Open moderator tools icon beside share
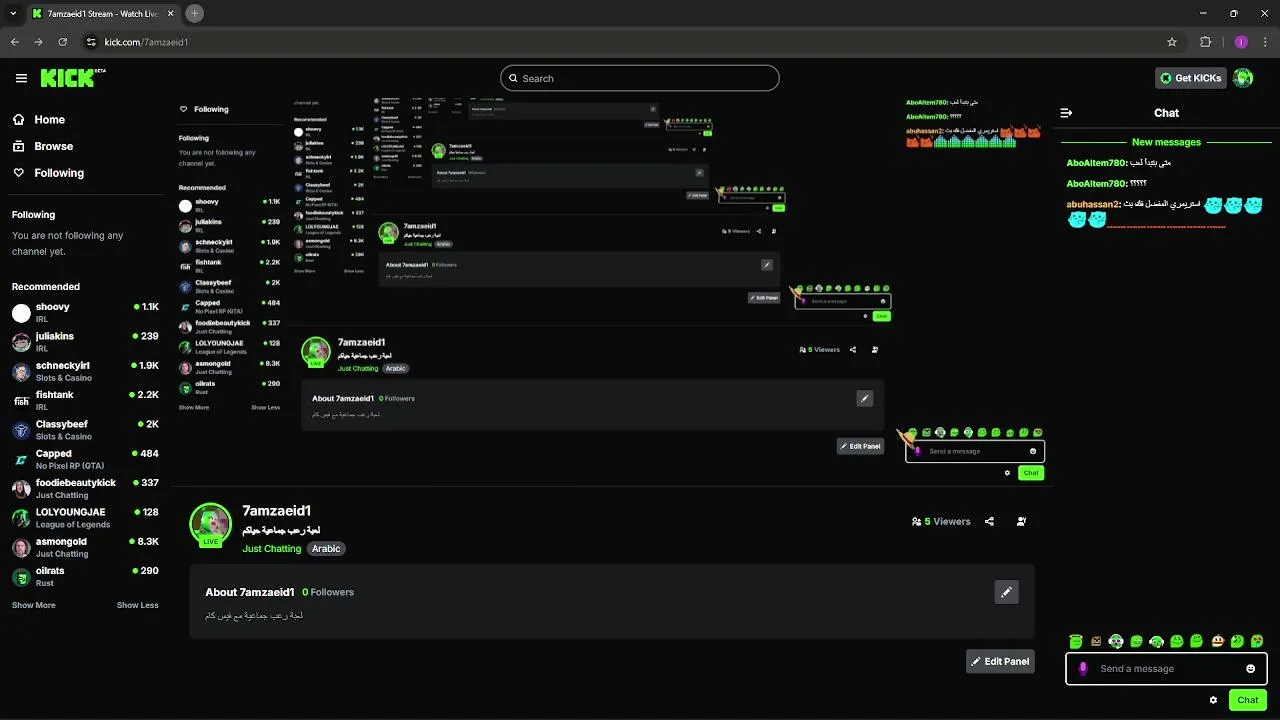The width and height of the screenshot is (1280, 720). (x=1021, y=521)
